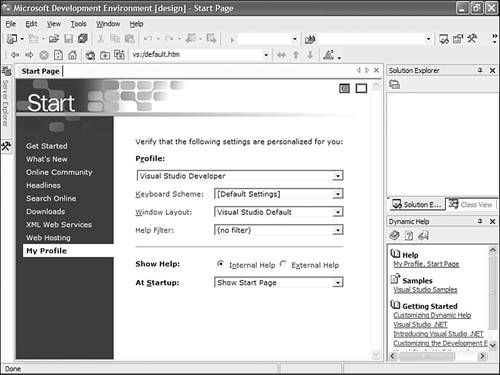Click the Save floppy disk icon
The width and height of the screenshot is (500, 375).
68,39
